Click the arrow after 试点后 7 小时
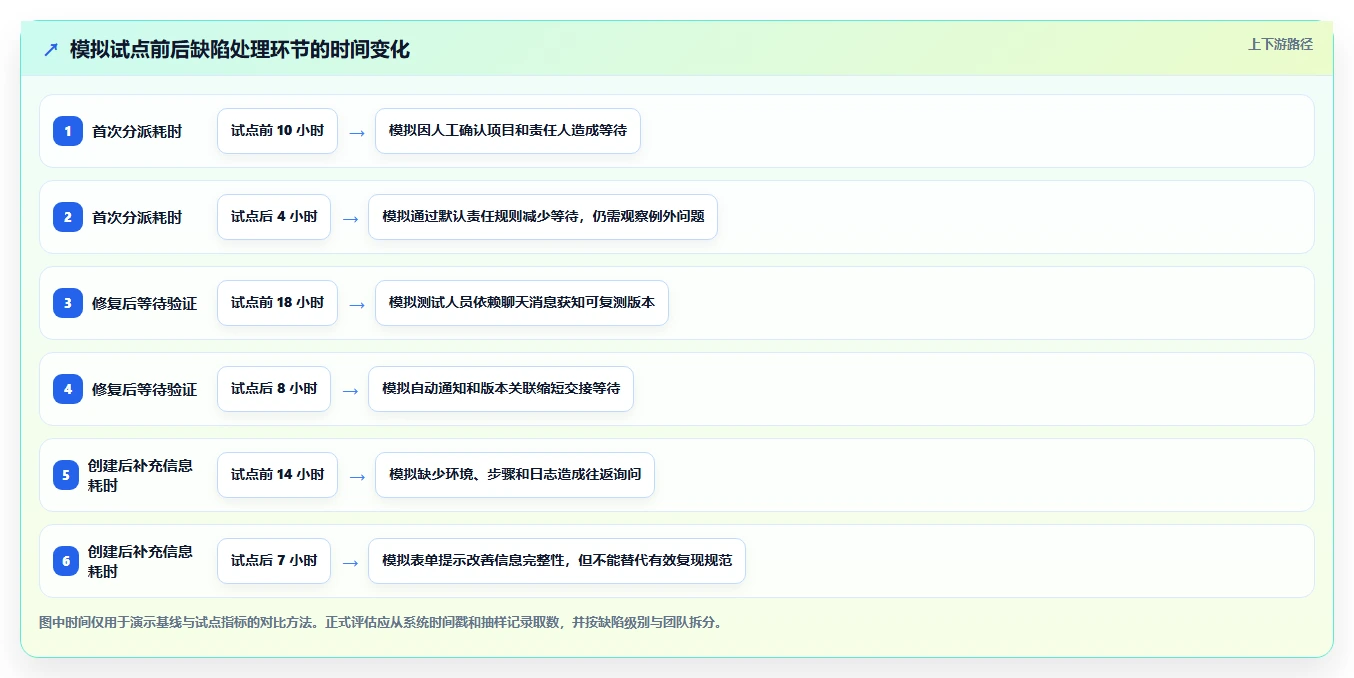Image resolution: width=1354 pixels, height=678 pixels. pyautogui.click(x=350, y=562)
